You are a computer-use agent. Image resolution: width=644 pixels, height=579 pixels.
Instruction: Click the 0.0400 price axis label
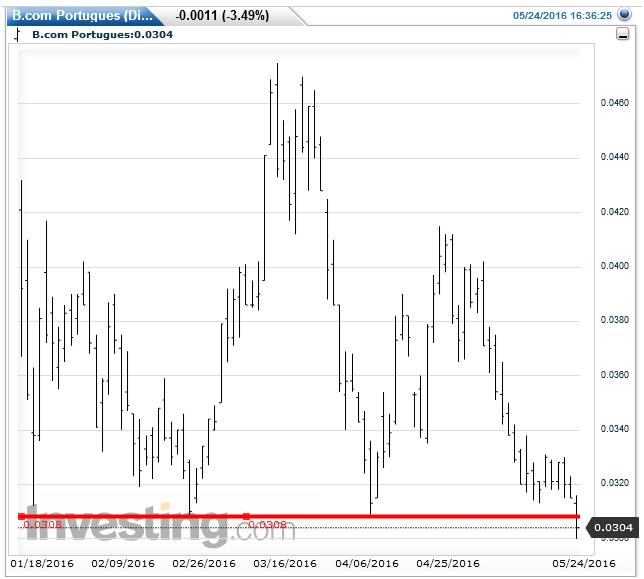[614, 266]
